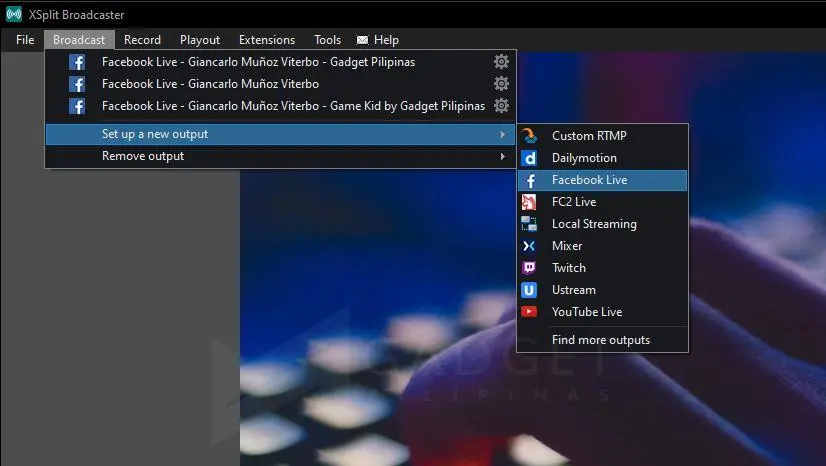
Task: Select Remove output menu entry
Action: click(280, 156)
